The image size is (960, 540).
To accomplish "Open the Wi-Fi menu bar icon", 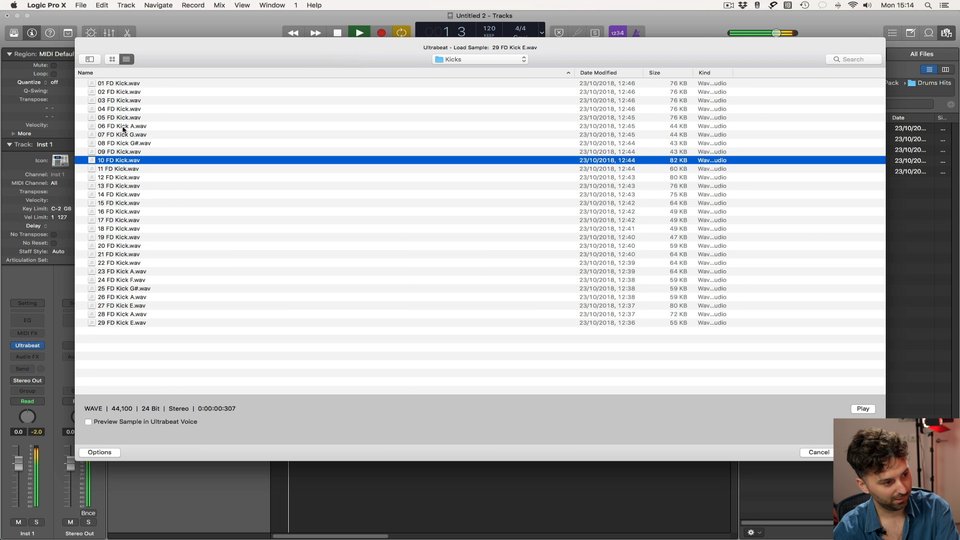I will (x=853, y=5).
